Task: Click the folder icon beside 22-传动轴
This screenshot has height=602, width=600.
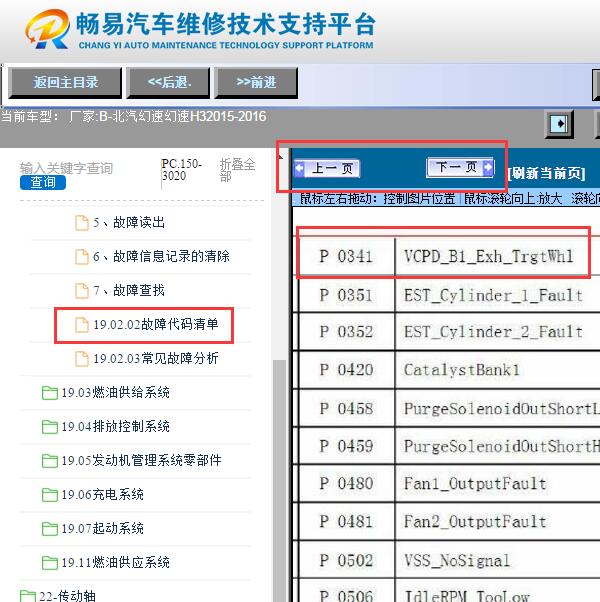Action: (28, 596)
